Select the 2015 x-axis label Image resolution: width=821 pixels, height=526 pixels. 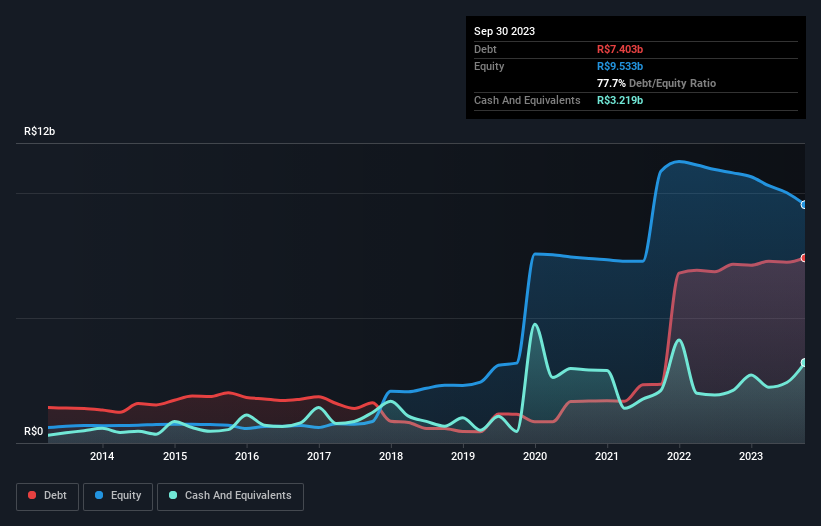175,456
